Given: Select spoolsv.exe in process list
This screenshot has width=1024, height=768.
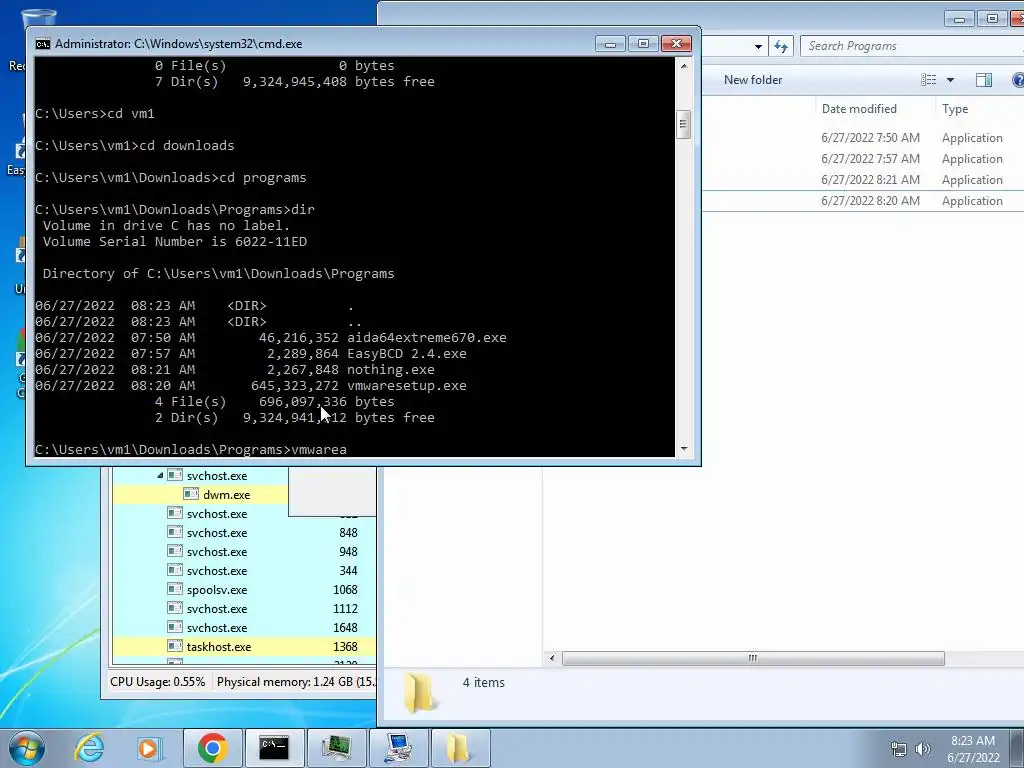Looking at the screenshot, I should [x=244, y=590].
